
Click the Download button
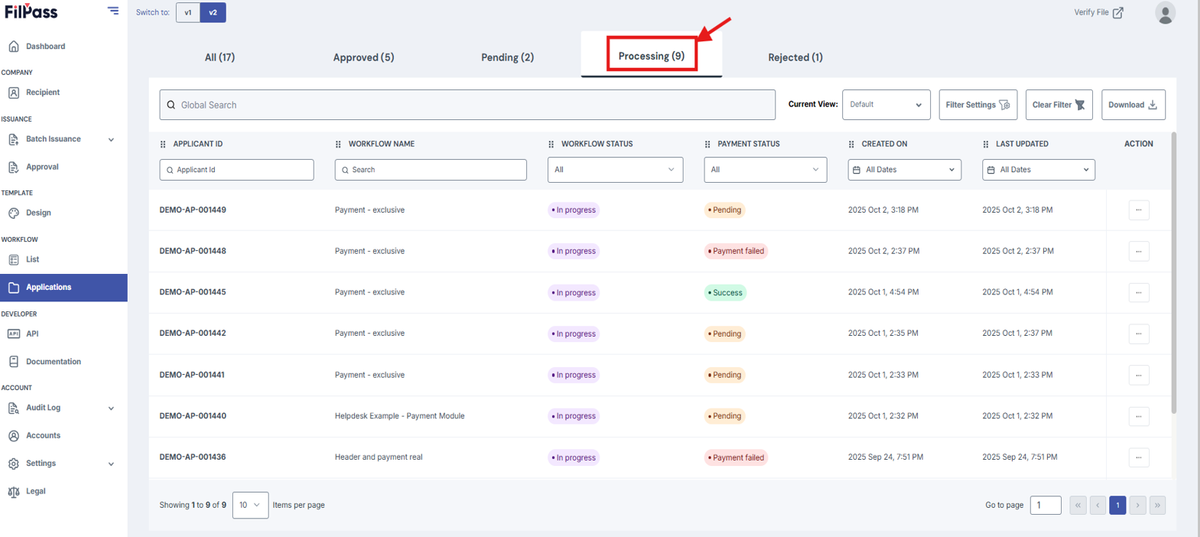point(1133,105)
